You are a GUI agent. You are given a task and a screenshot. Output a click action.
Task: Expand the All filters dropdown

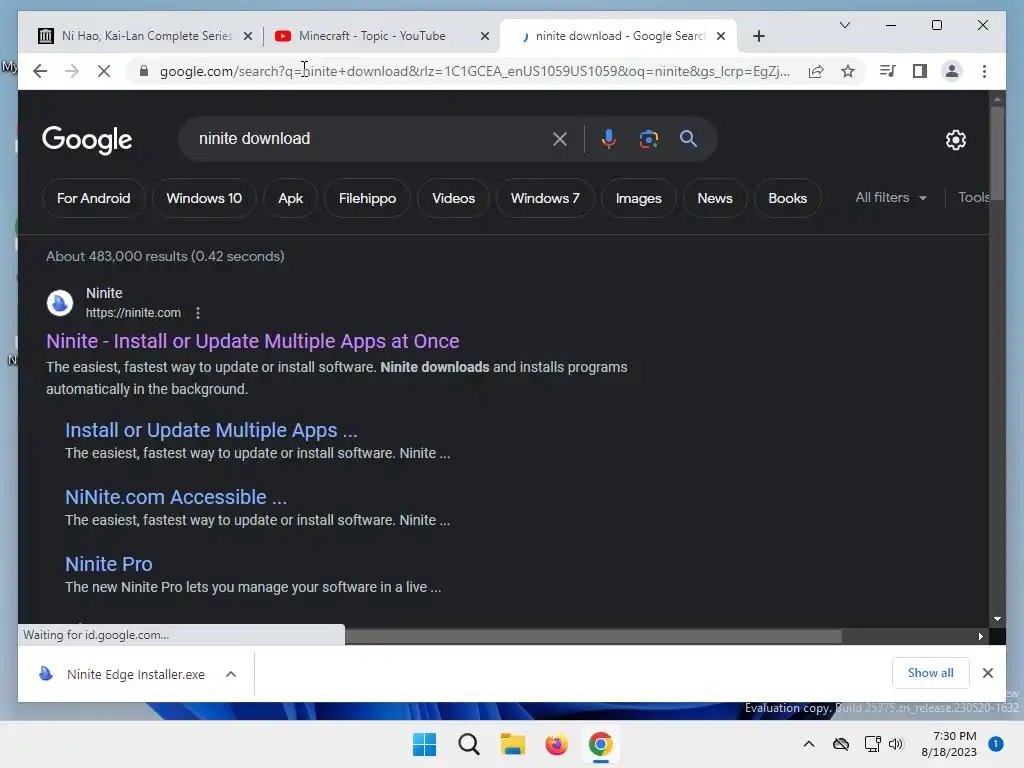coord(891,198)
